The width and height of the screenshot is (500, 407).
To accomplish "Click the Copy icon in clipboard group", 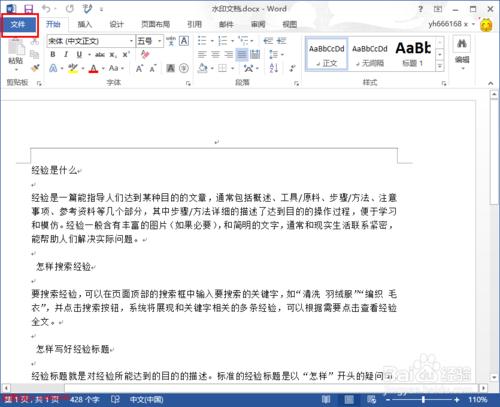I will click(35, 54).
